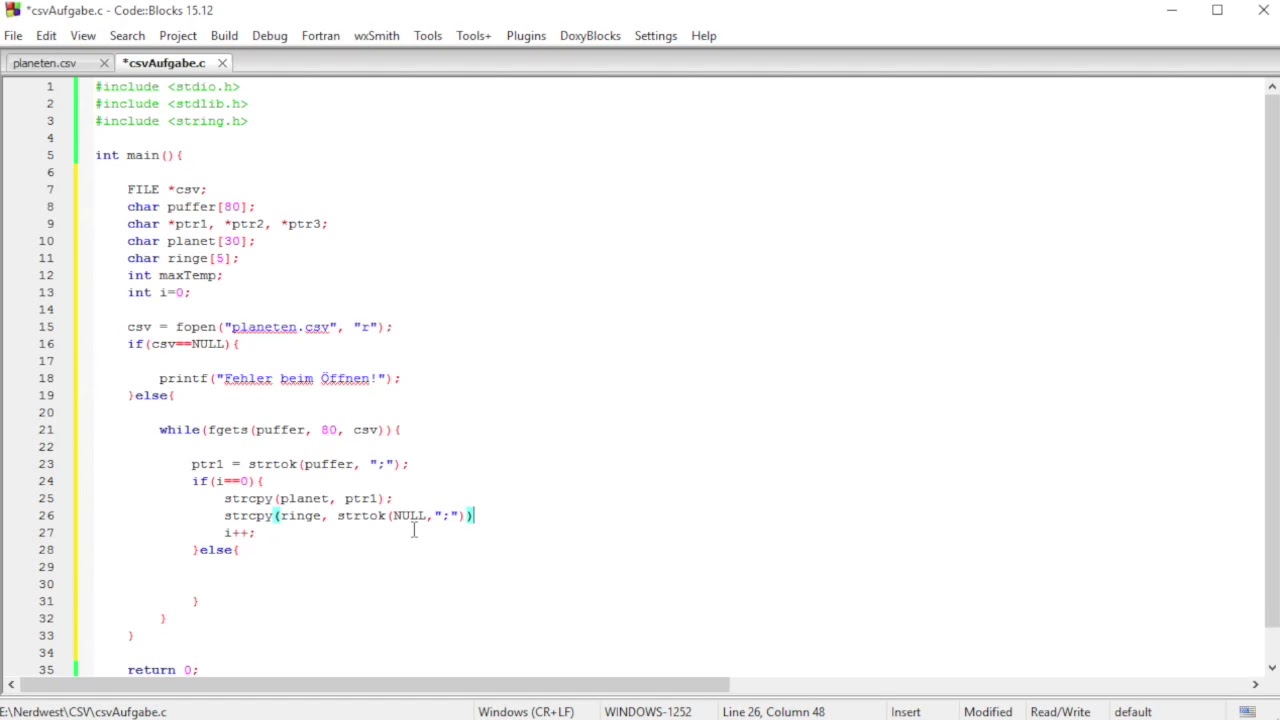The height and width of the screenshot is (720, 1280).
Task: Click the horizontal scrollbar thumb
Action: (x=374, y=685)
